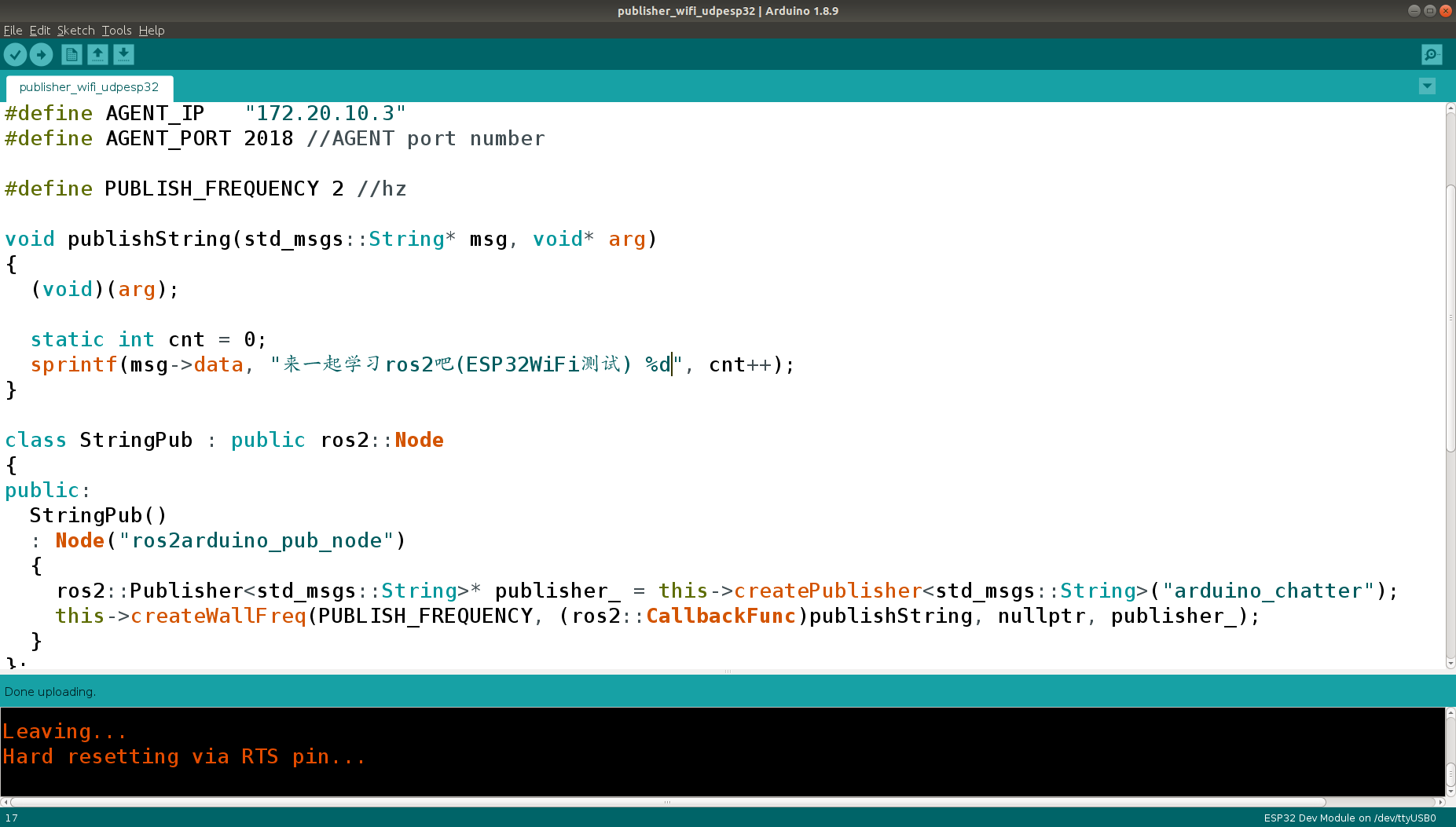Minimize the Arduino window
Image resolution: width=1456 pixels, height=827 pixels.
pos(1414,11)
